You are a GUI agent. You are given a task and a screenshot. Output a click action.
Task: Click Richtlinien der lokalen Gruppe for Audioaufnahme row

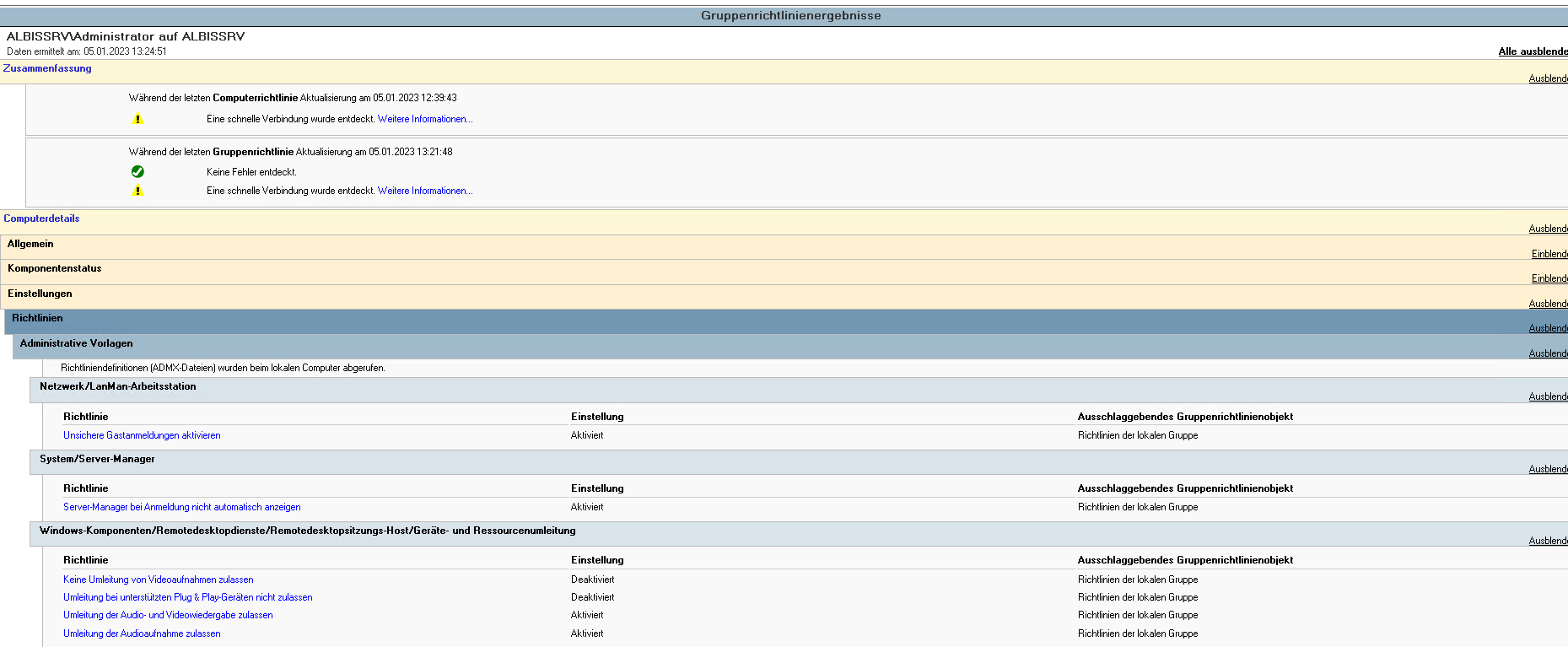(x=1138, y=634)
